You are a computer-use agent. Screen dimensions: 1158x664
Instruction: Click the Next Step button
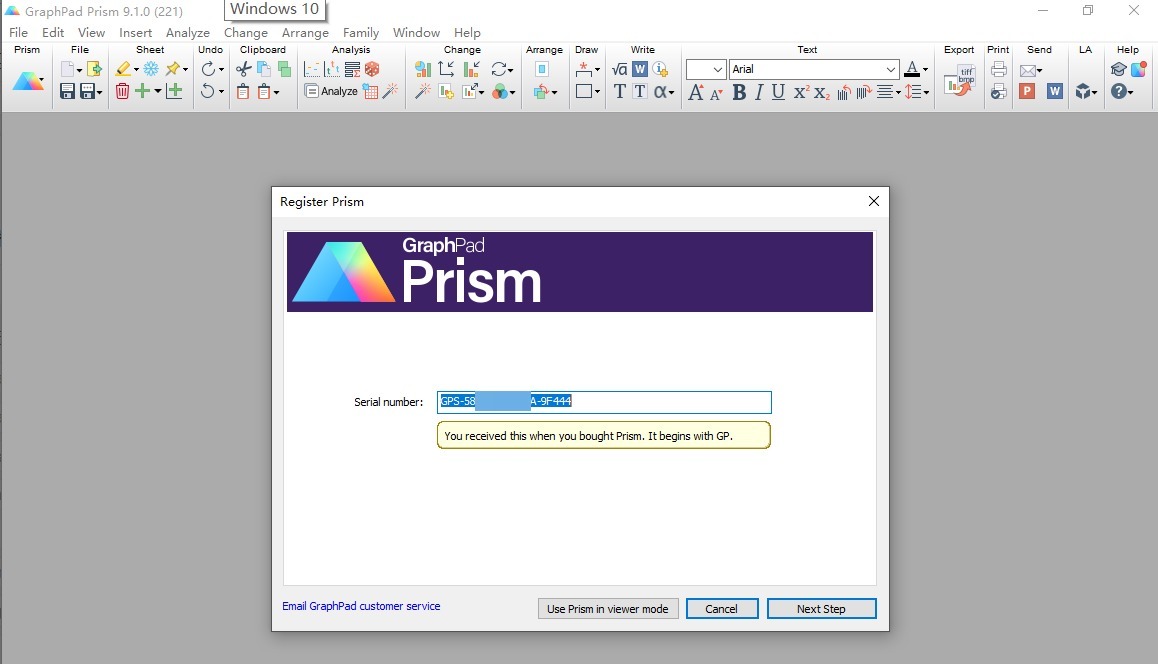point(821,609)
